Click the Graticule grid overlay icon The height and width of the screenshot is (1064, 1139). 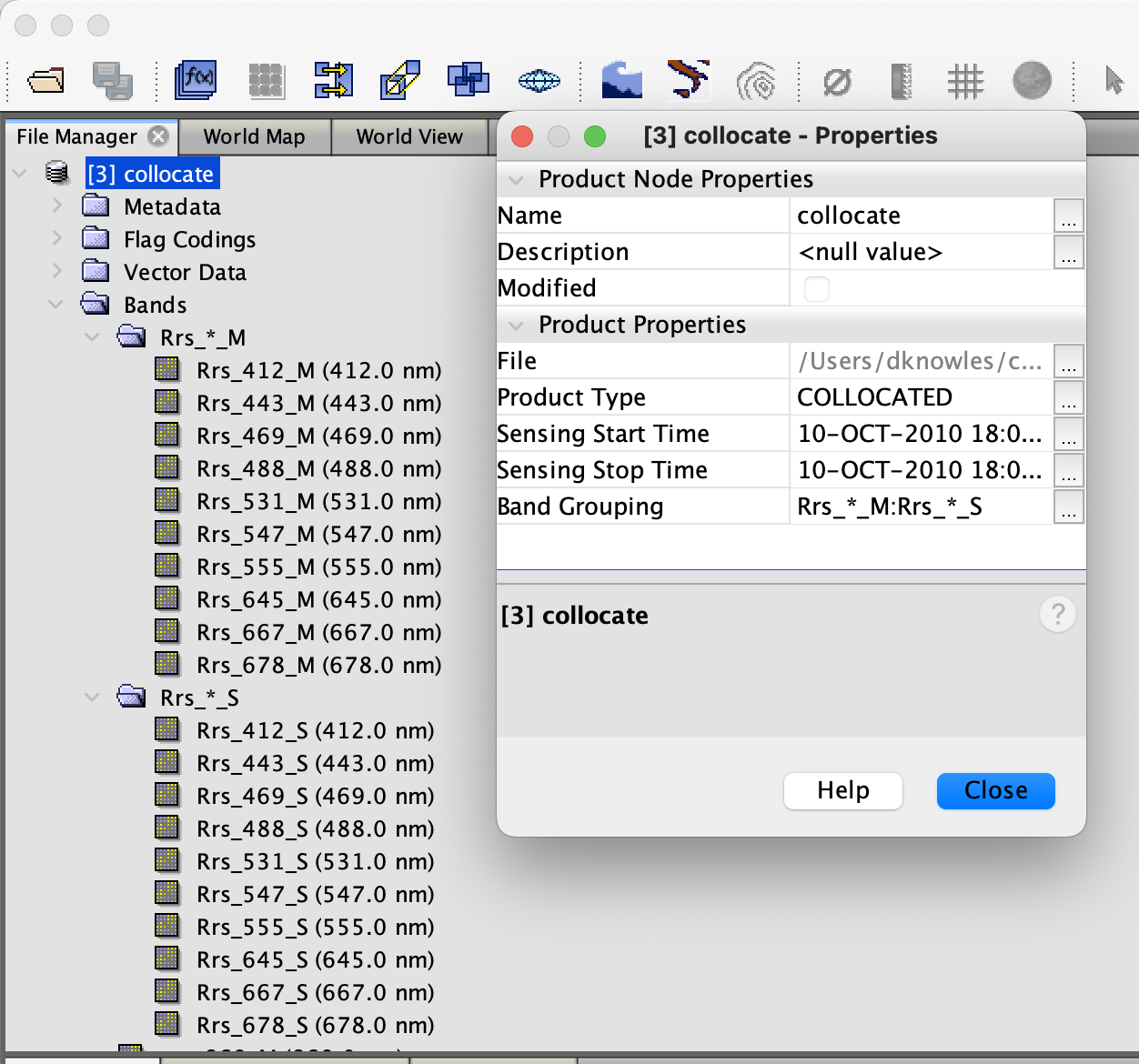pyautogui.click(x=965, y=81)
